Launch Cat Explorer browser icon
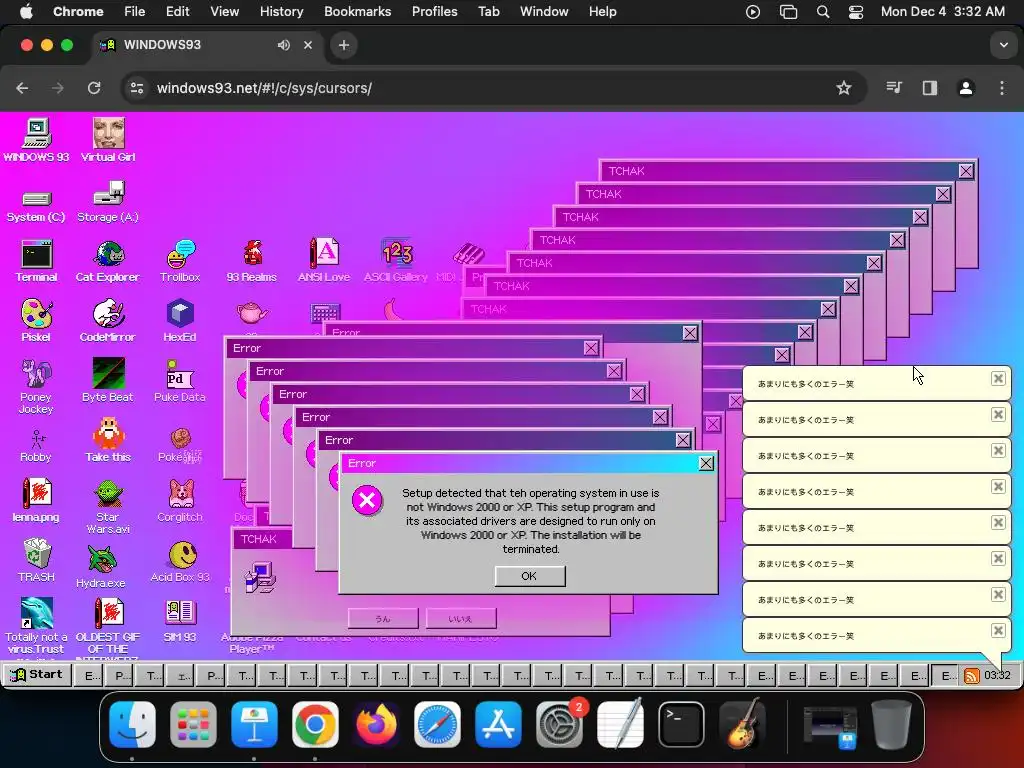1024x768 pixels. 108,261
